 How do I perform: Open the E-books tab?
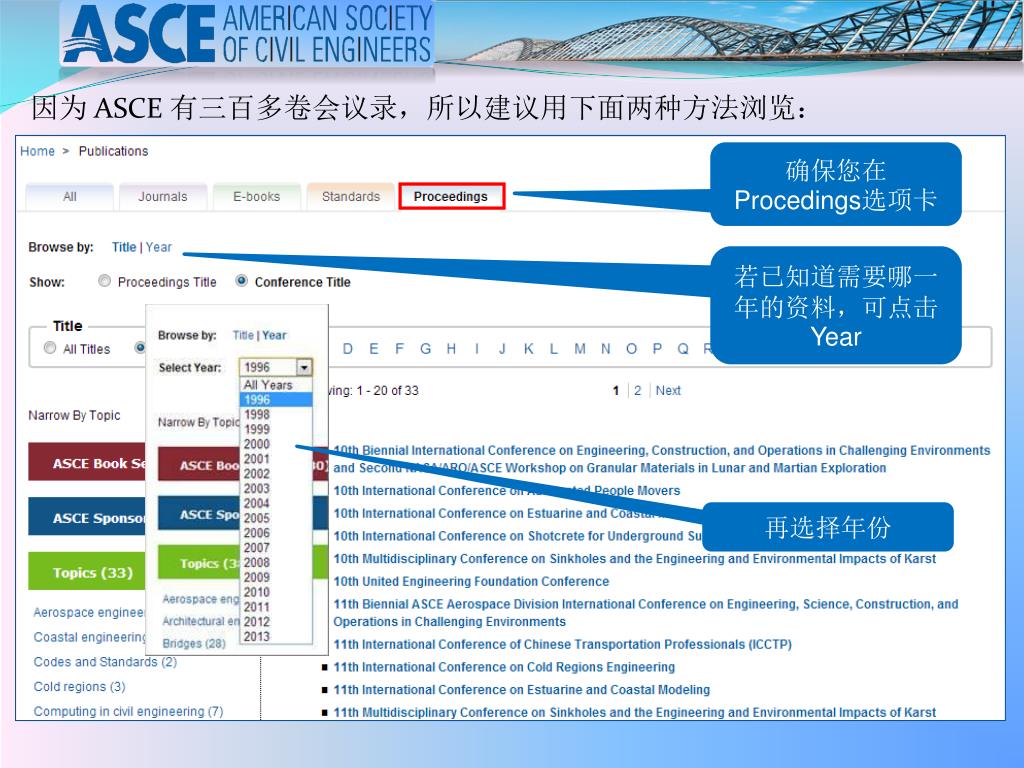click(x=257, y=197)
